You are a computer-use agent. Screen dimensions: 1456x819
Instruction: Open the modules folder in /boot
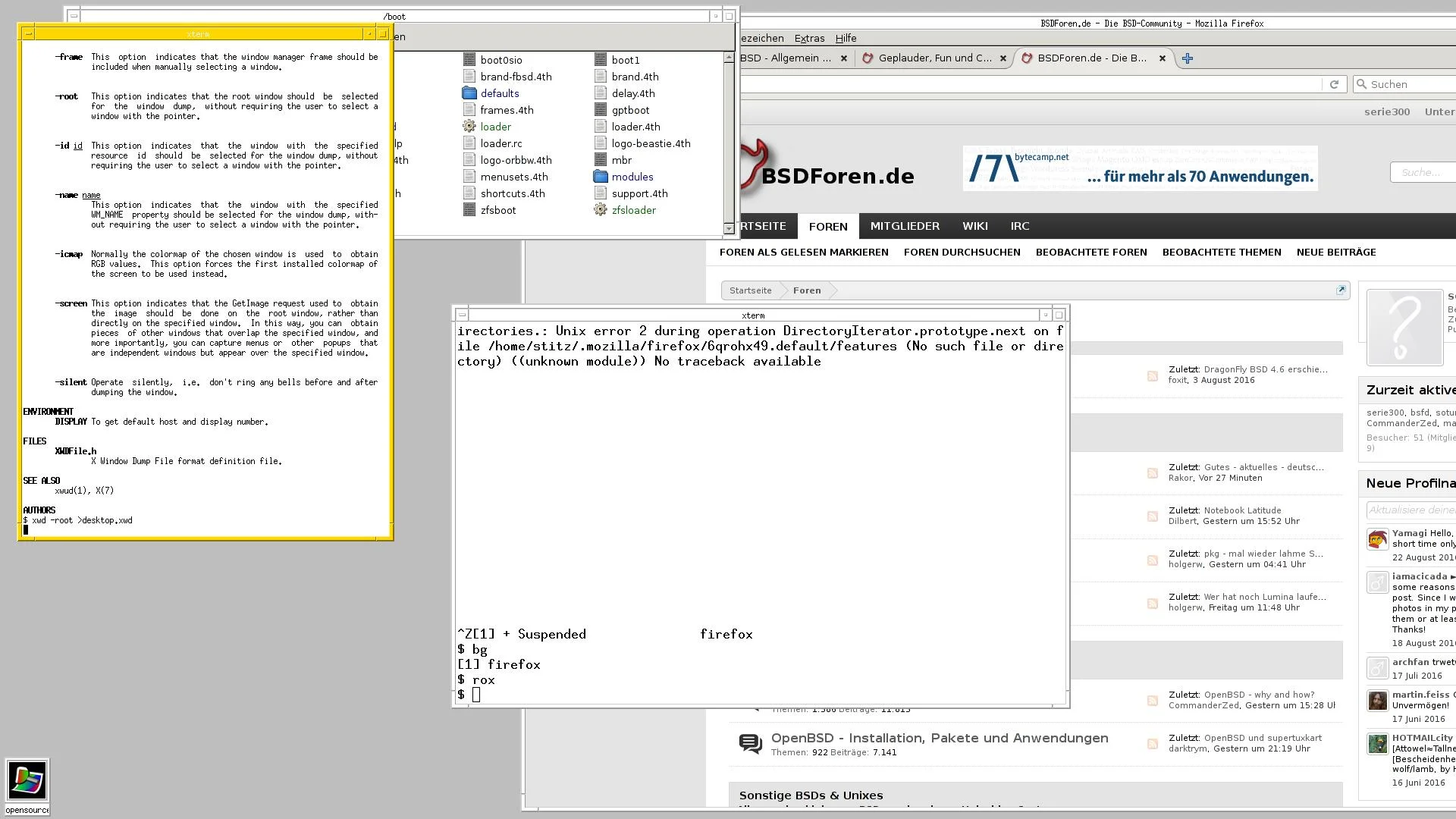pyautogui.click(x=623, y=177)
